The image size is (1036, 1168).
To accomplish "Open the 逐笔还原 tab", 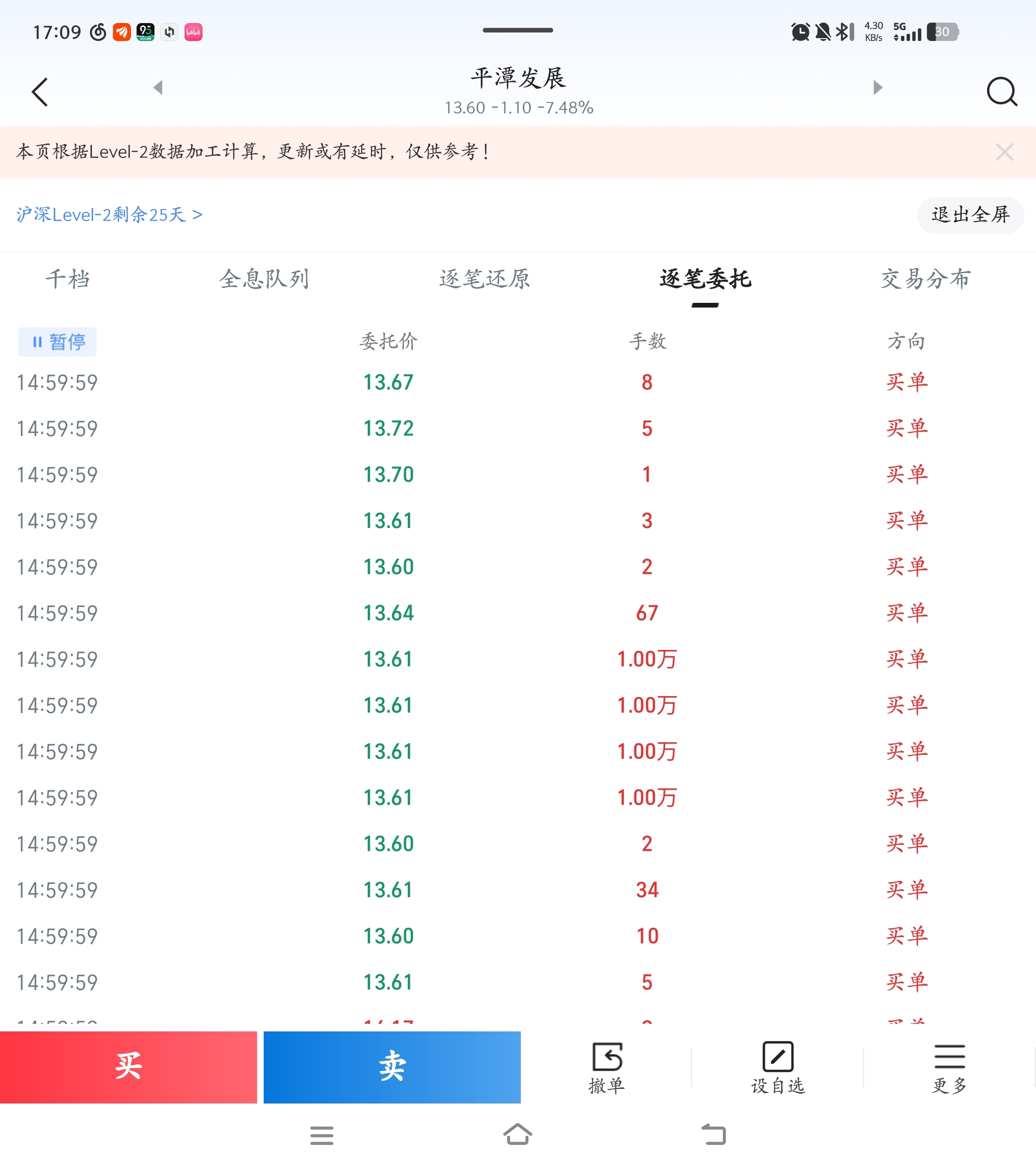I will click(485, 279).
